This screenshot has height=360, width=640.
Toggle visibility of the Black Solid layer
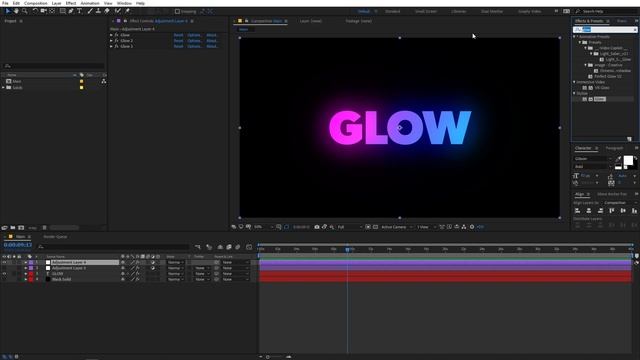pyautogui.click(x=4, y=280)
